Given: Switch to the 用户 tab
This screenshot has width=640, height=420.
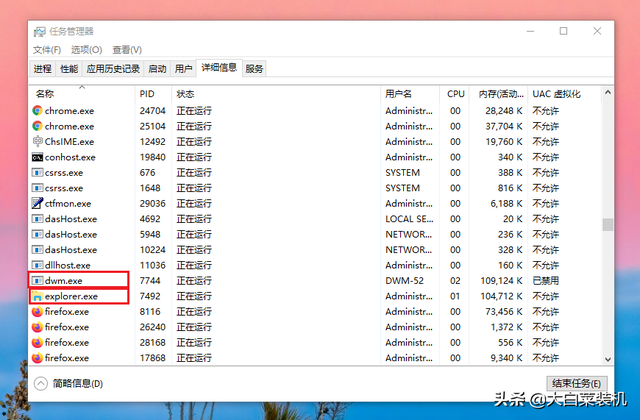Looking at the screenshot, I should click(x=183, y=69).
